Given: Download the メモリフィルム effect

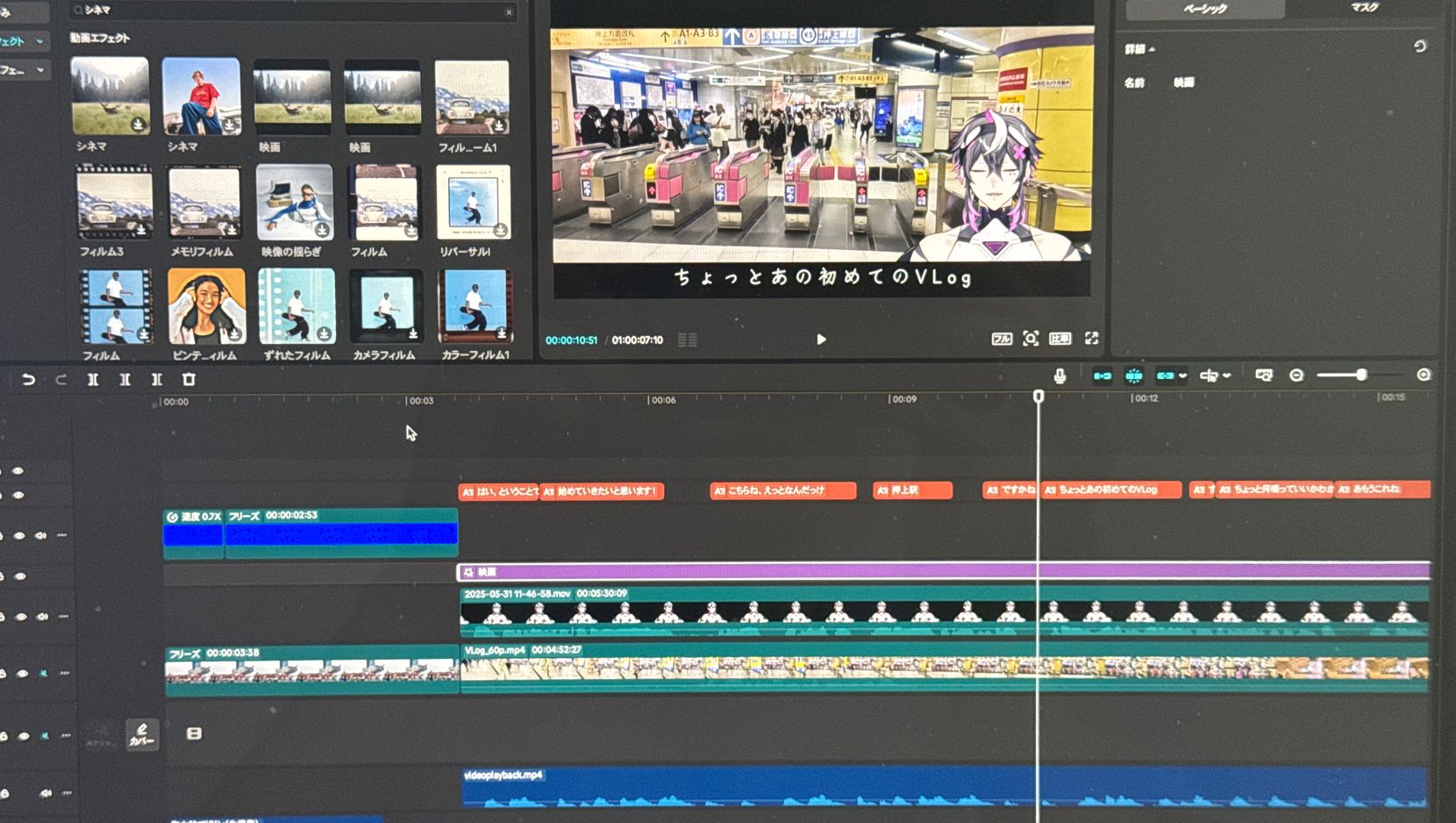Looking at the screenshot, I should pyautogui.click(x=232, y=230).
